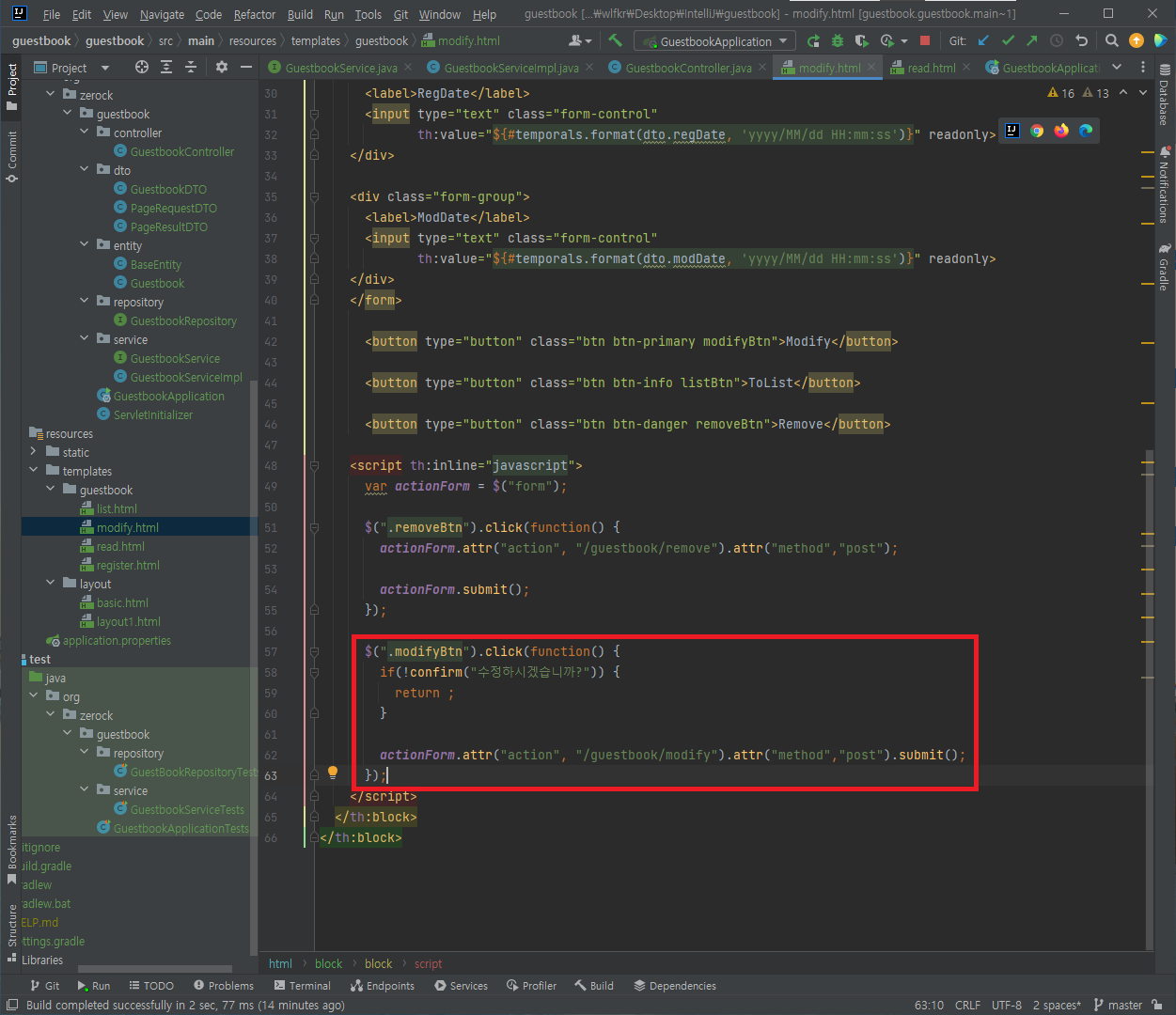This screenshot has width=1176, height=1015.
Task: Click the script breadcrumb at editor bottom
Action: coord(428,963)
